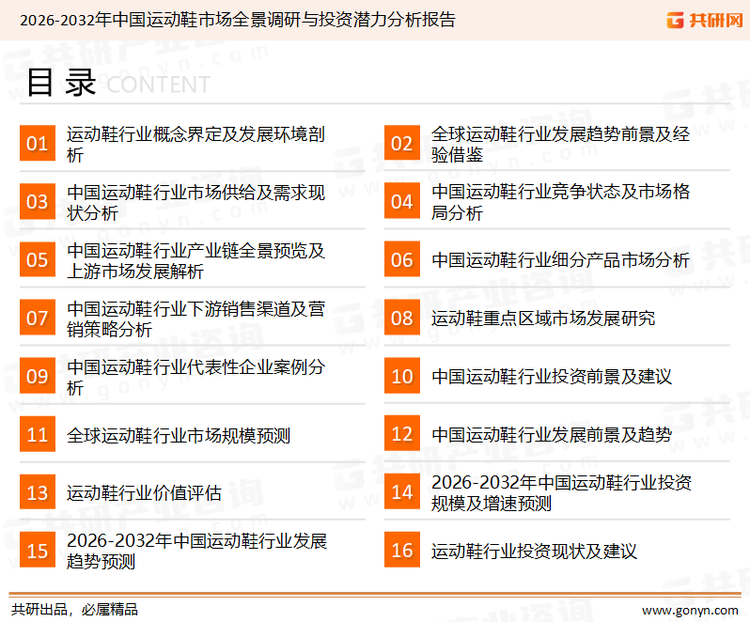Select chapter 运动鞋行业价值评估
Image resolution: width=750 pixels, height=622 pixels.
point(144,493)
